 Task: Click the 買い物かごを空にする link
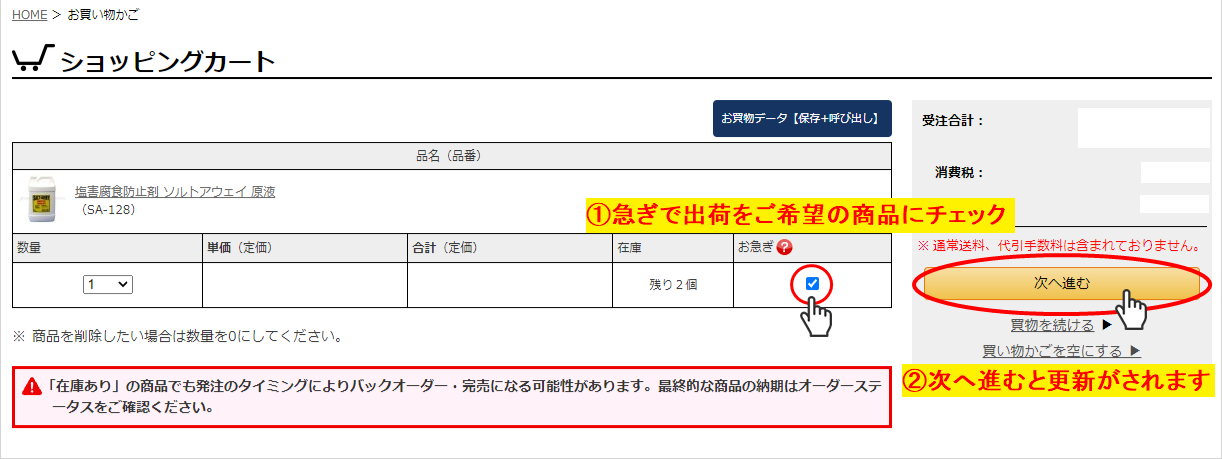tap(1052, 350)
